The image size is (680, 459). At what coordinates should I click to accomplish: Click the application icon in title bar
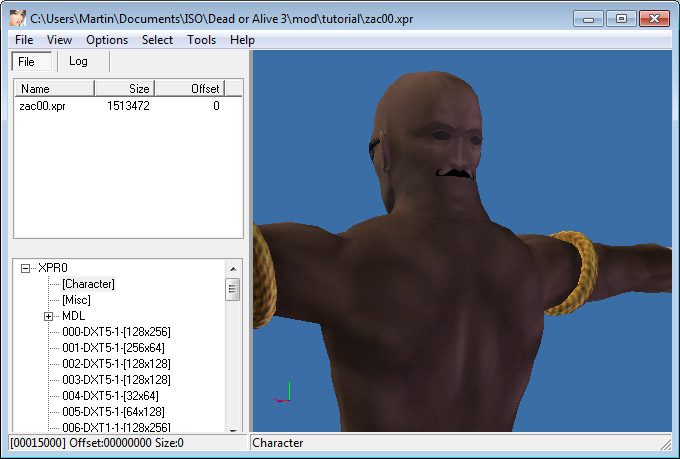[18, 19]
